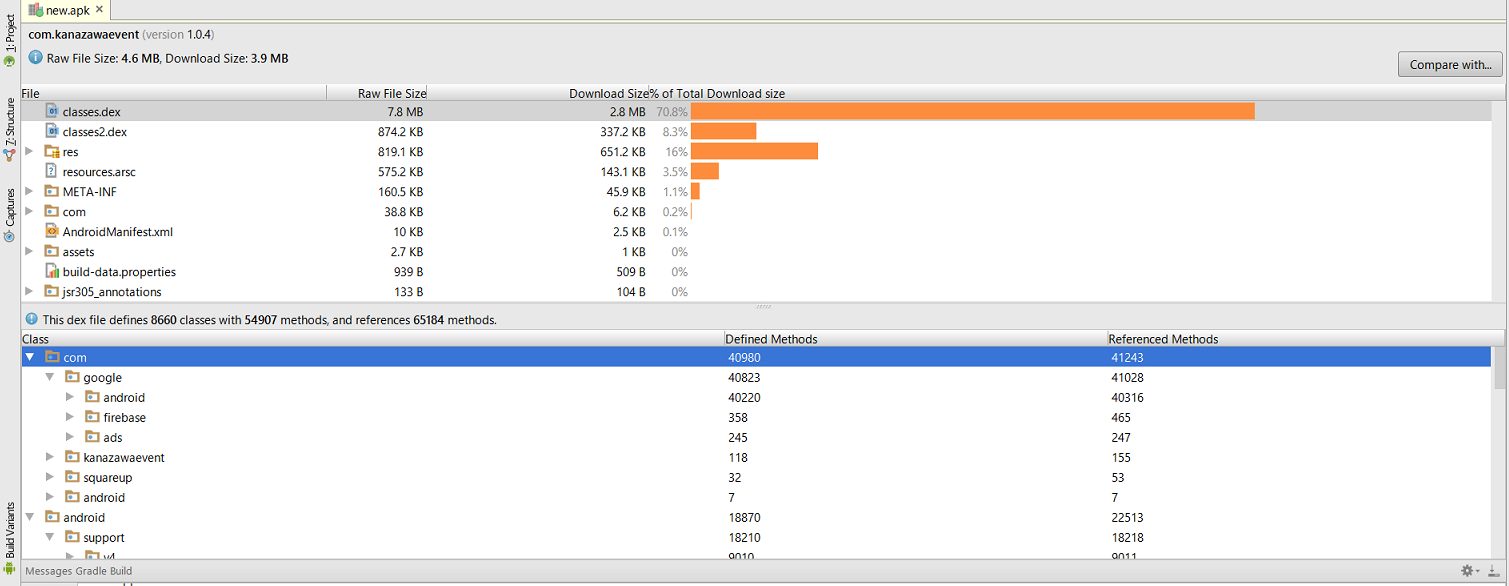This screenshot has width=1509, height=586.
Task: Click the Compare with... button
Action: (x=1450, y=63)
